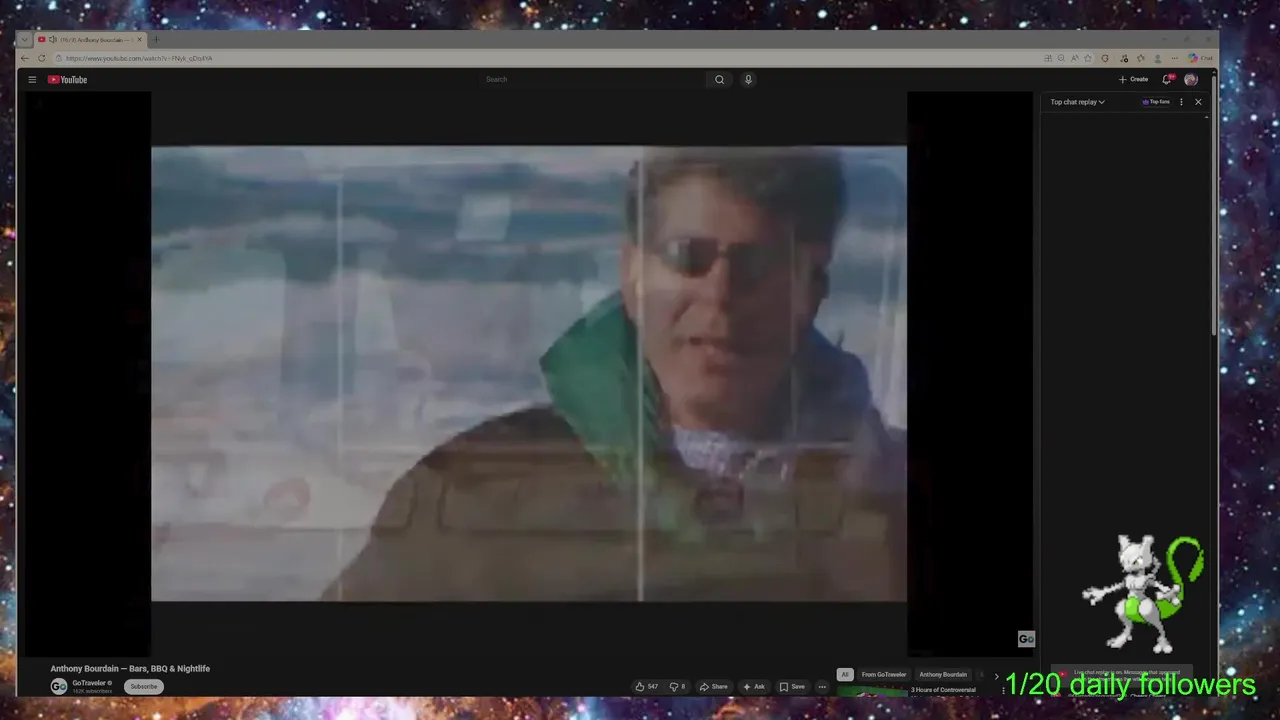This screenshot has height=720, width=1280.
Task: Zoom page using magnifier address icon
Action: (1061, 58)
